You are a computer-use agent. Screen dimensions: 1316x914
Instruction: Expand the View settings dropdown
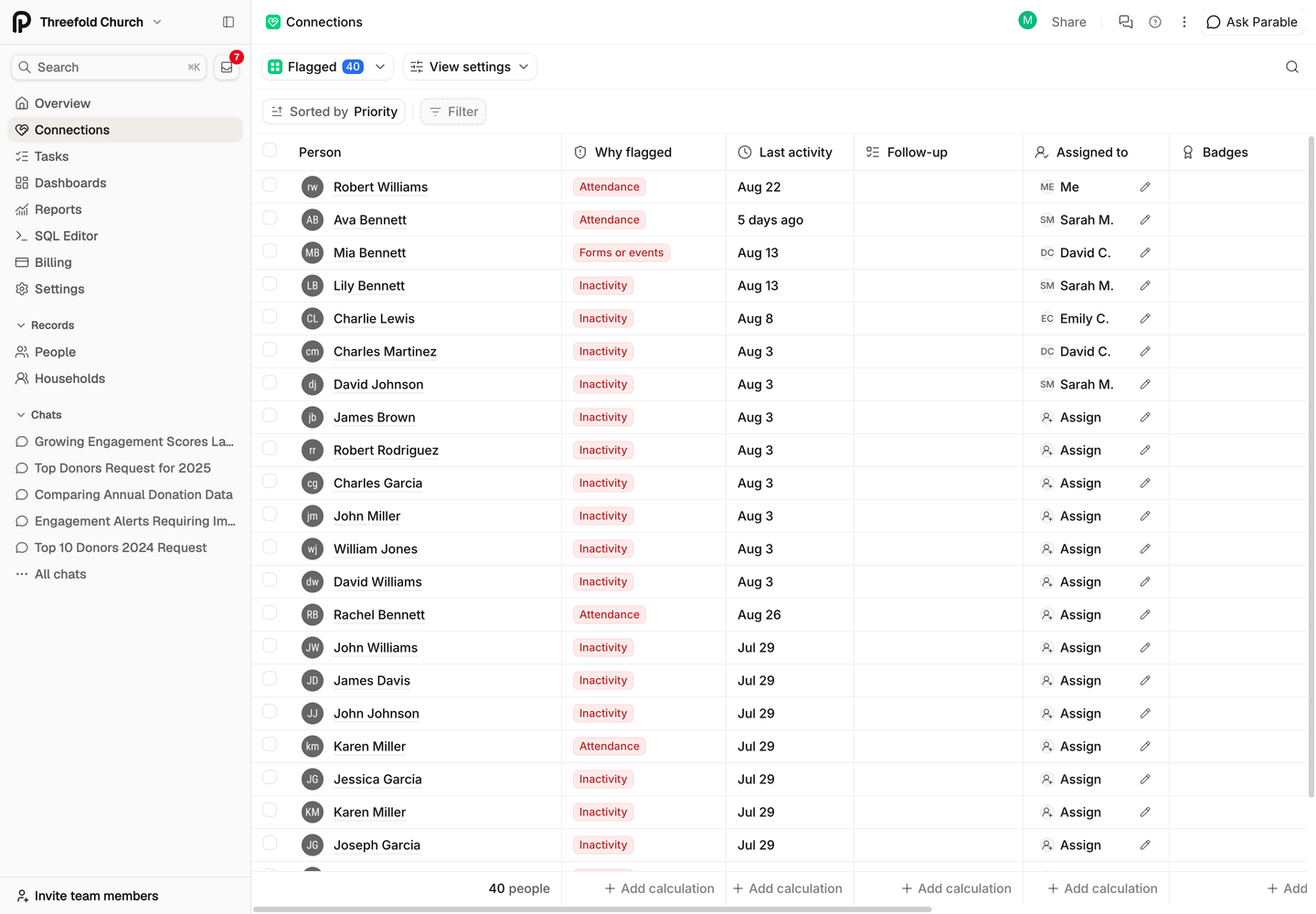(470, 67)
